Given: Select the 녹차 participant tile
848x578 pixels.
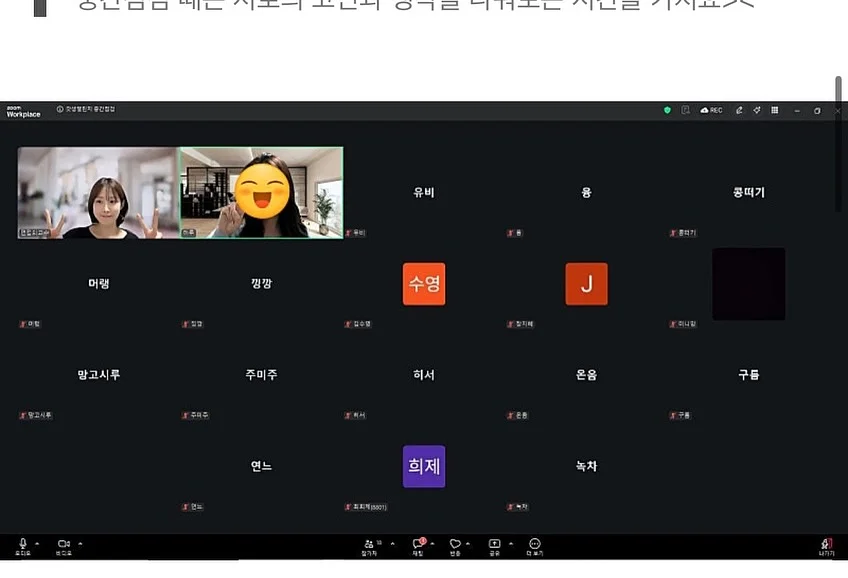Looking at the screenshot, I should pos(587,466).
